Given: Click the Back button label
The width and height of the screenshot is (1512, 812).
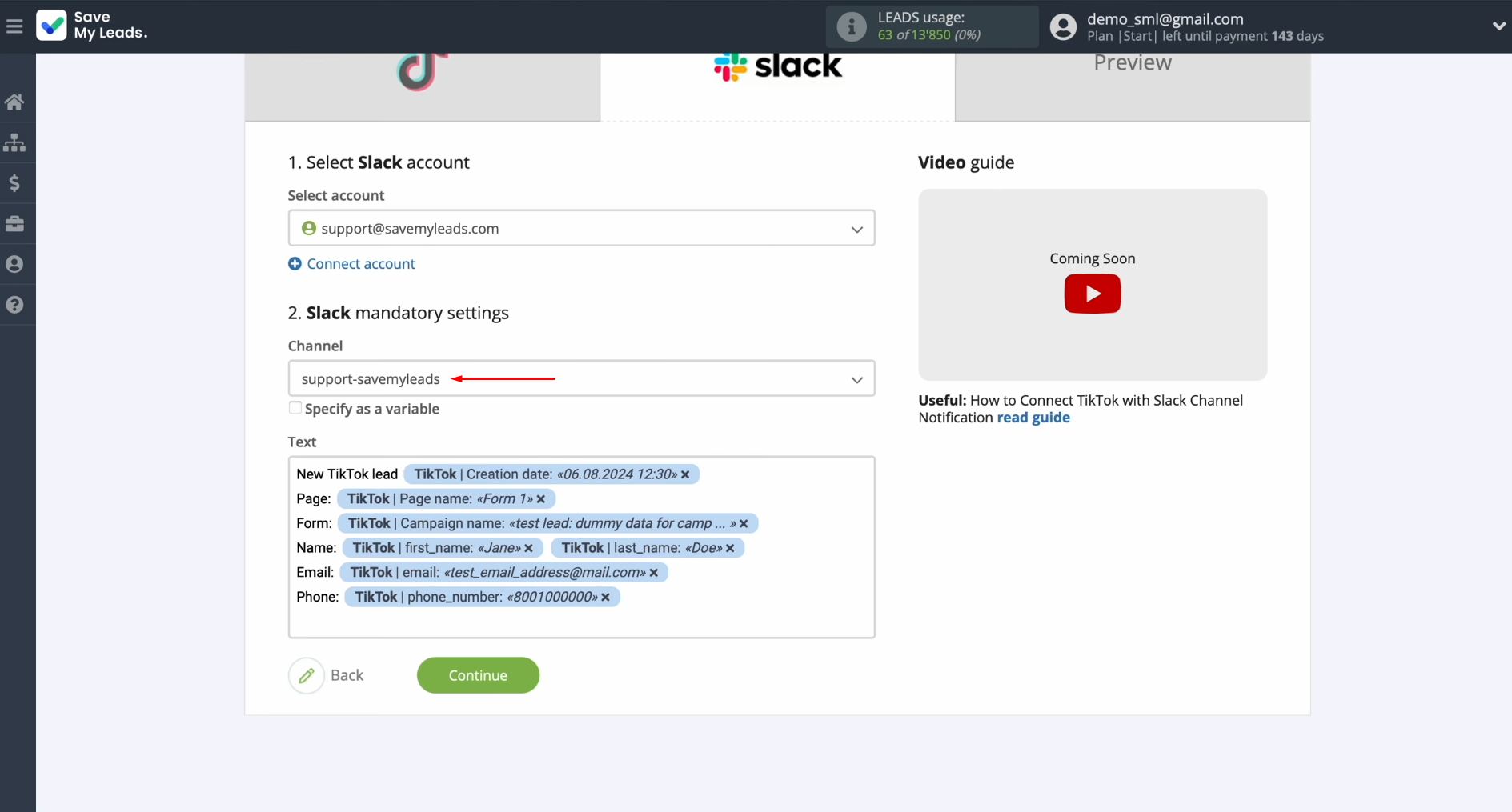Looking at the screenshot, I should pyautogui.click(x=347, y=675).
